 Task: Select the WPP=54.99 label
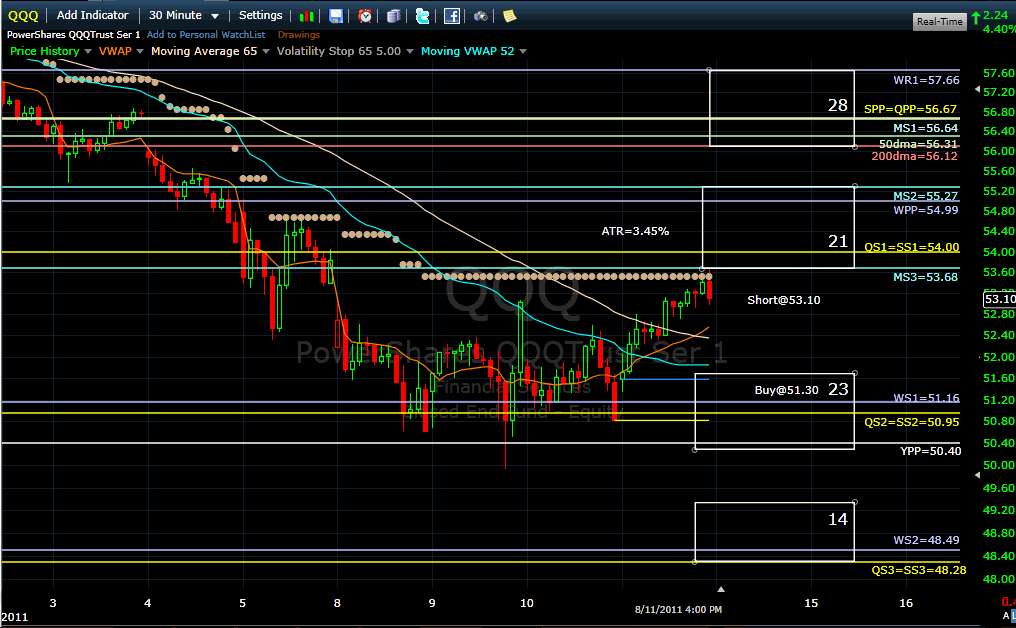point(925,210)
